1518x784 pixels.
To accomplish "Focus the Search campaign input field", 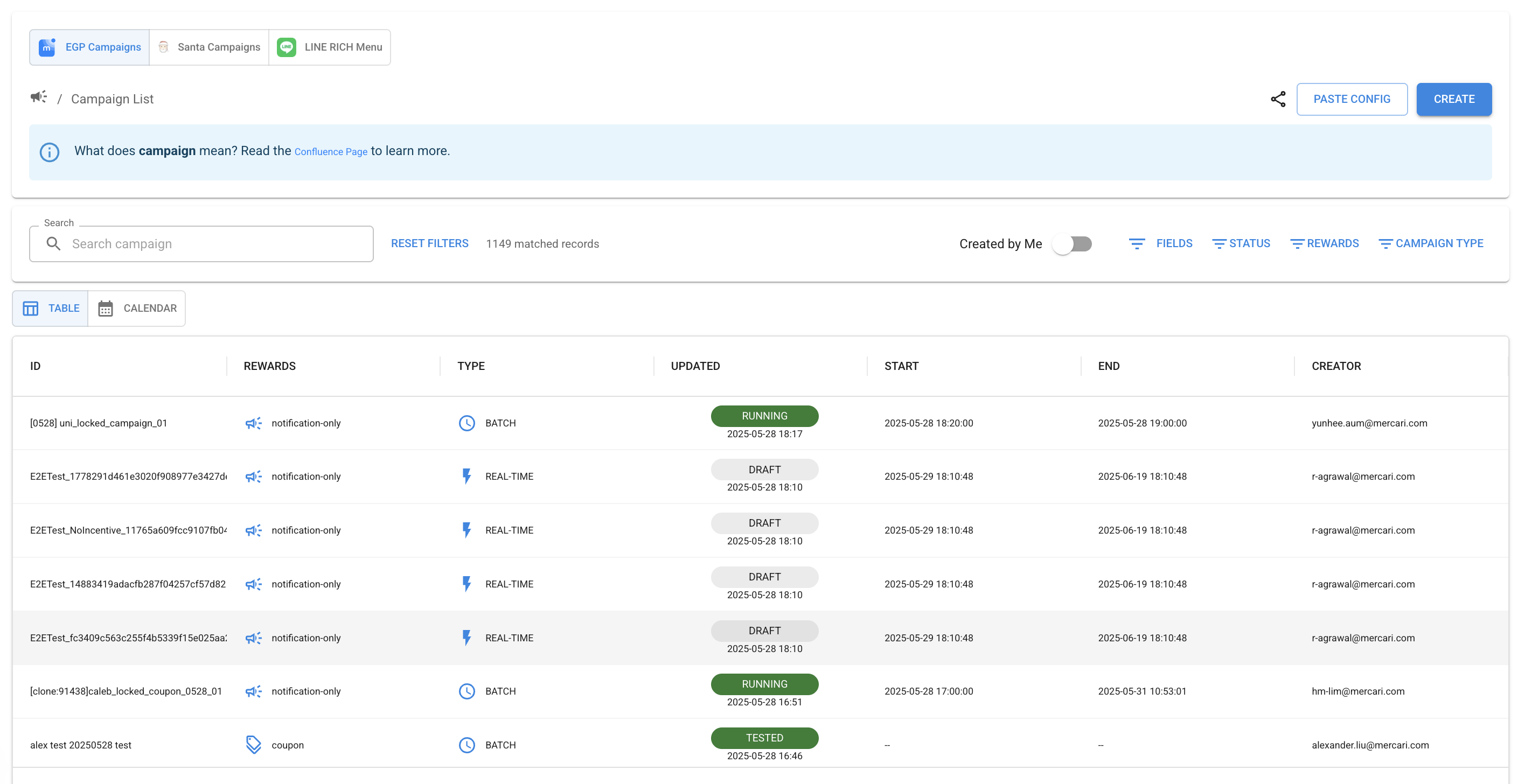I will [x=201, y=244].
